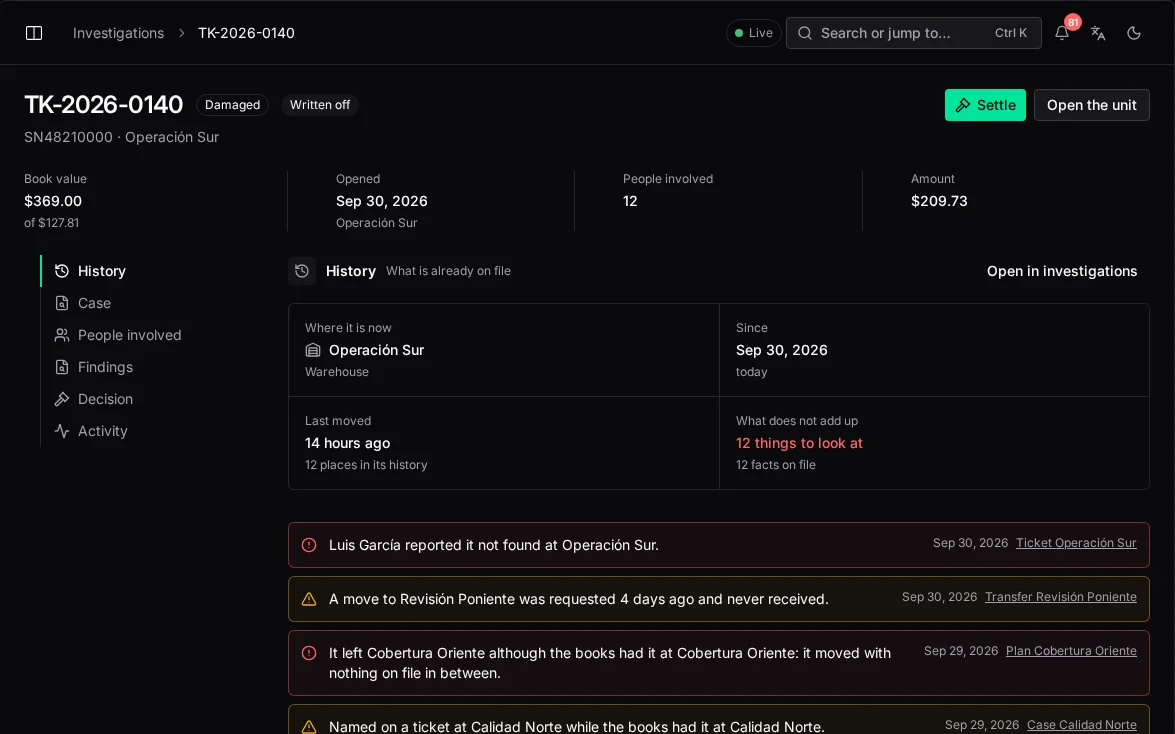Go to Investigations breadcrumb
Viewport: 1175px width, 734px height.
(118, 33)
